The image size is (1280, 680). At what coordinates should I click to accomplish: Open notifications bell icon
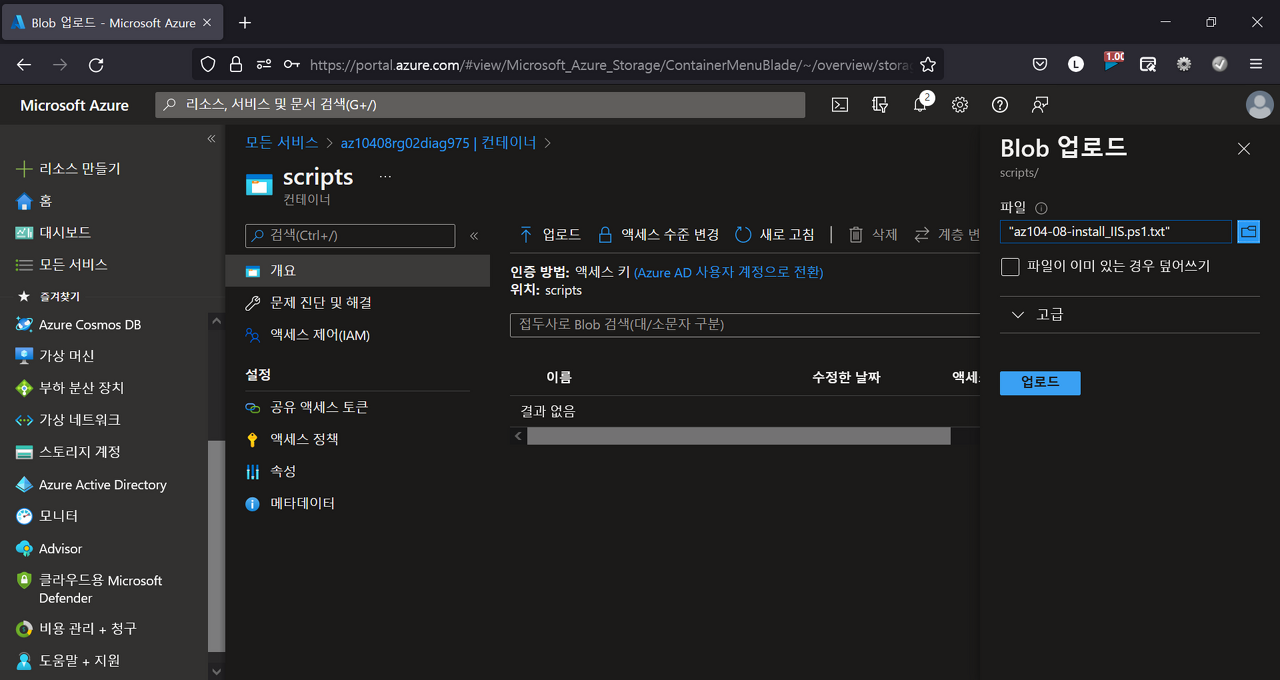click(920, 105)
